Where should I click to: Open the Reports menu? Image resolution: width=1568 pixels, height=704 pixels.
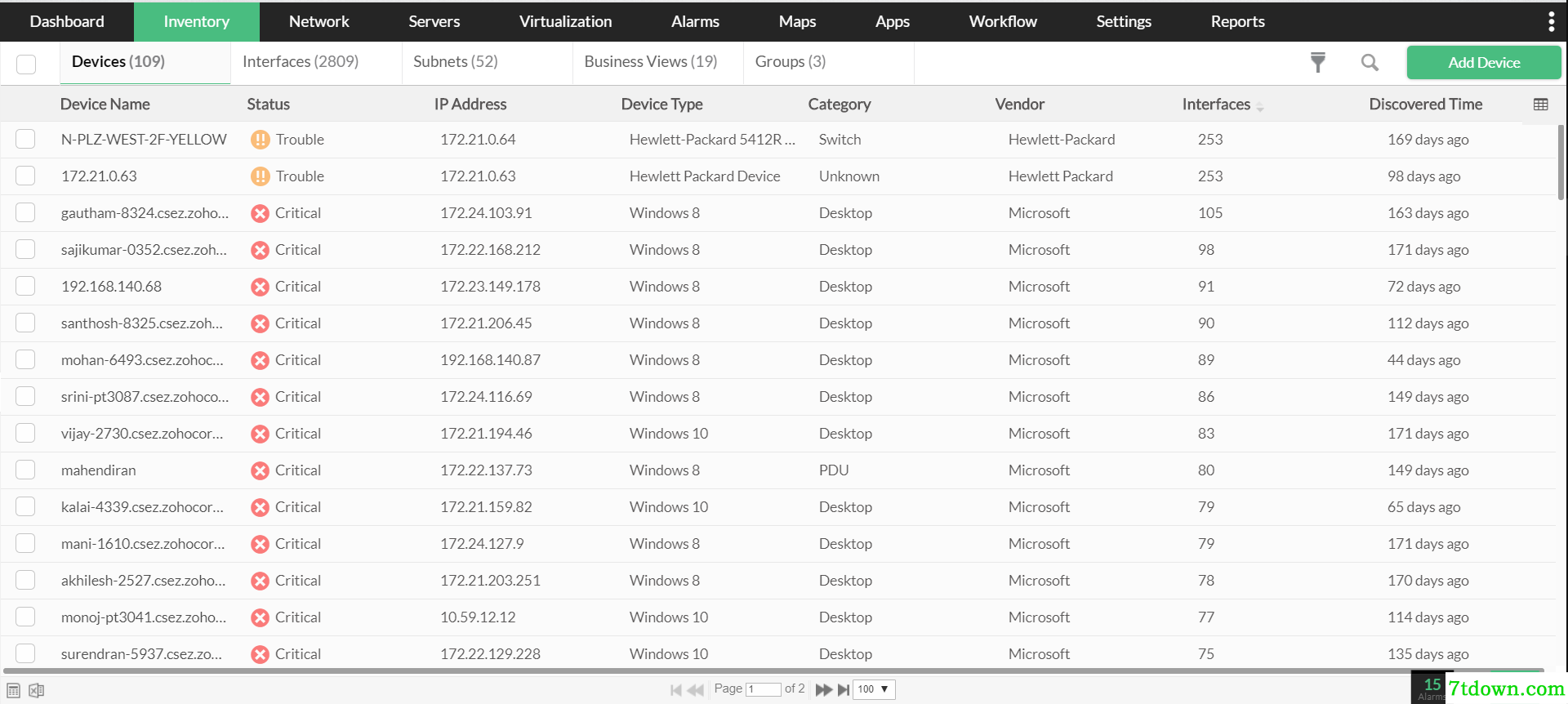coord(1237,21)
